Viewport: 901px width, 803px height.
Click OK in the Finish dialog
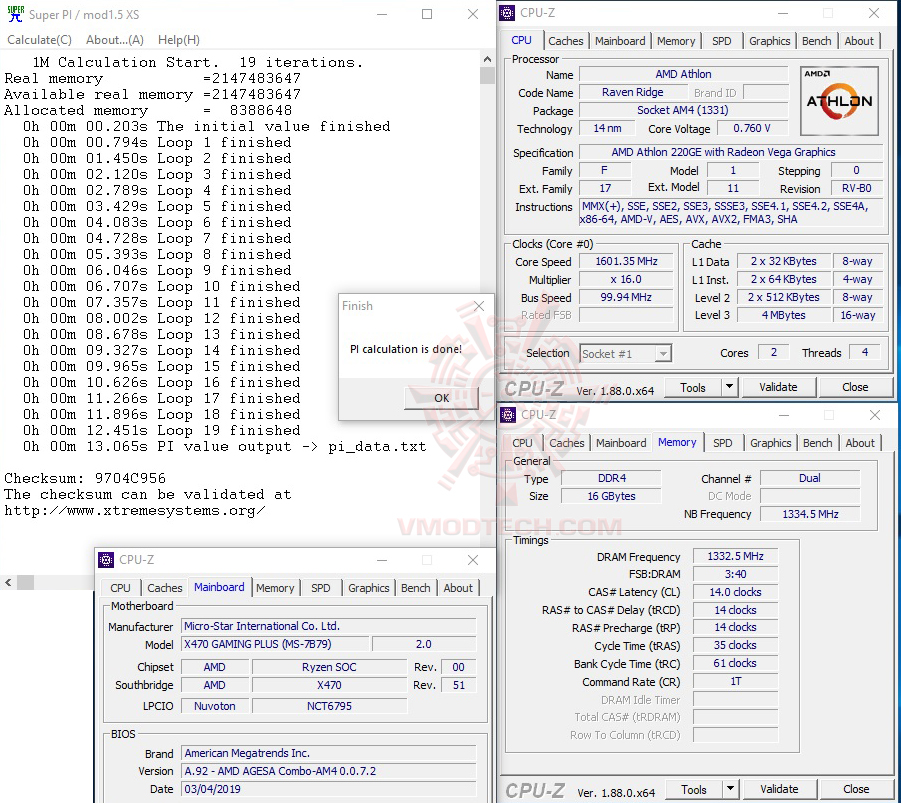(441, 398)
